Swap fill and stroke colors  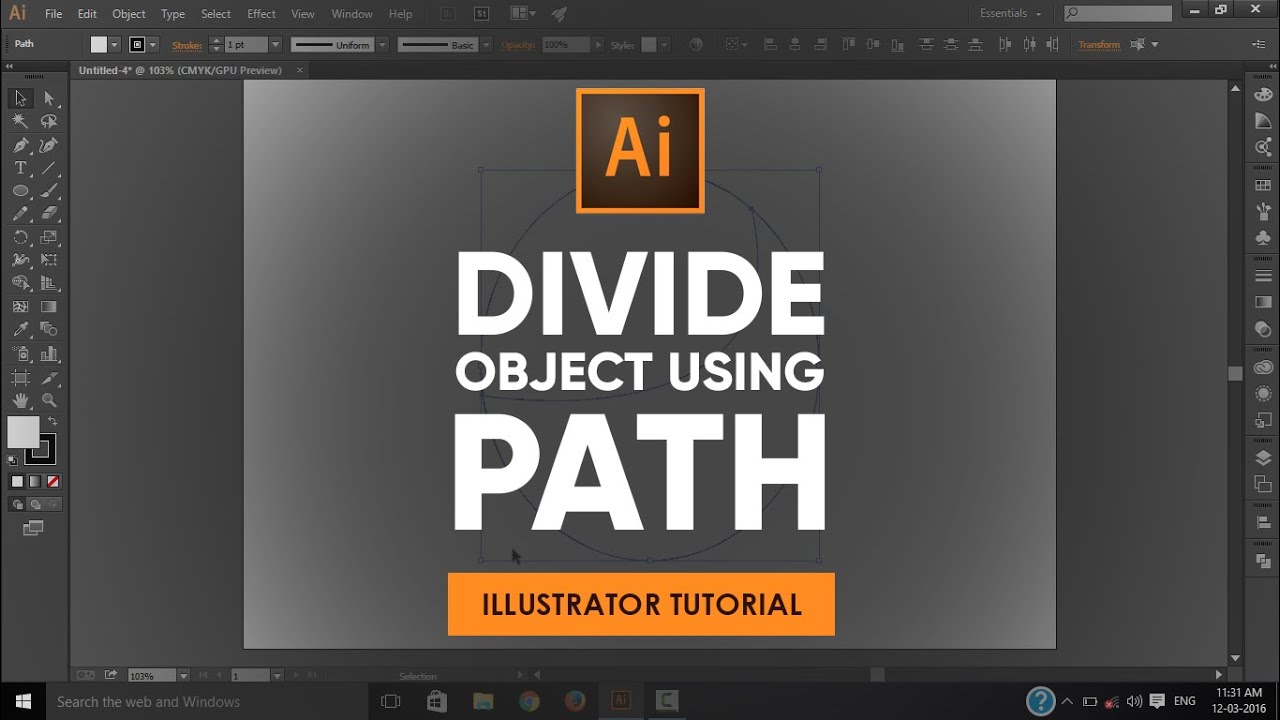coord(52,421)
